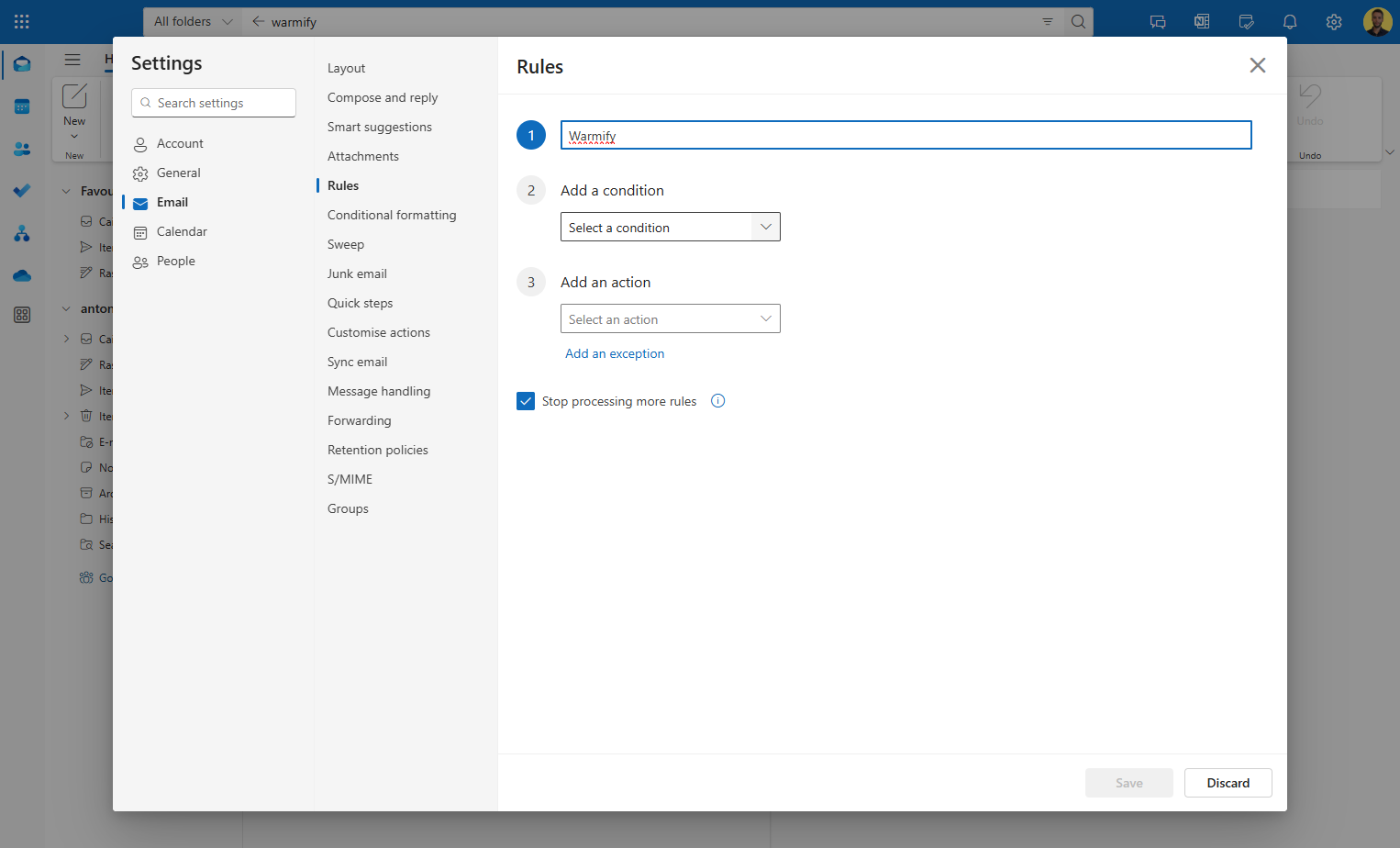Show rule info tooltip icon
Screen dimensions: 1400x848
coord(718,401)
